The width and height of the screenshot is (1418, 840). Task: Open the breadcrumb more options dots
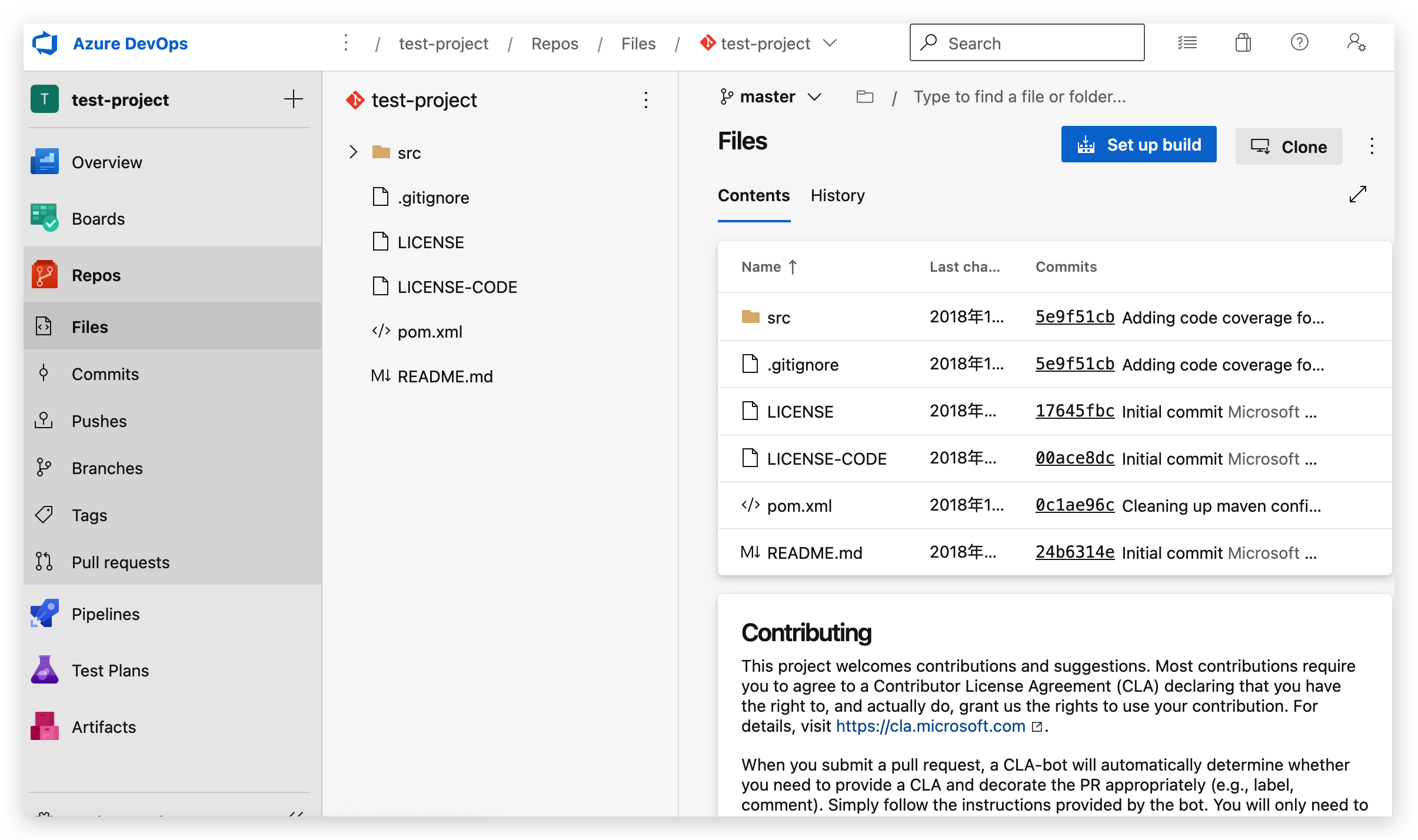[346, 43]
